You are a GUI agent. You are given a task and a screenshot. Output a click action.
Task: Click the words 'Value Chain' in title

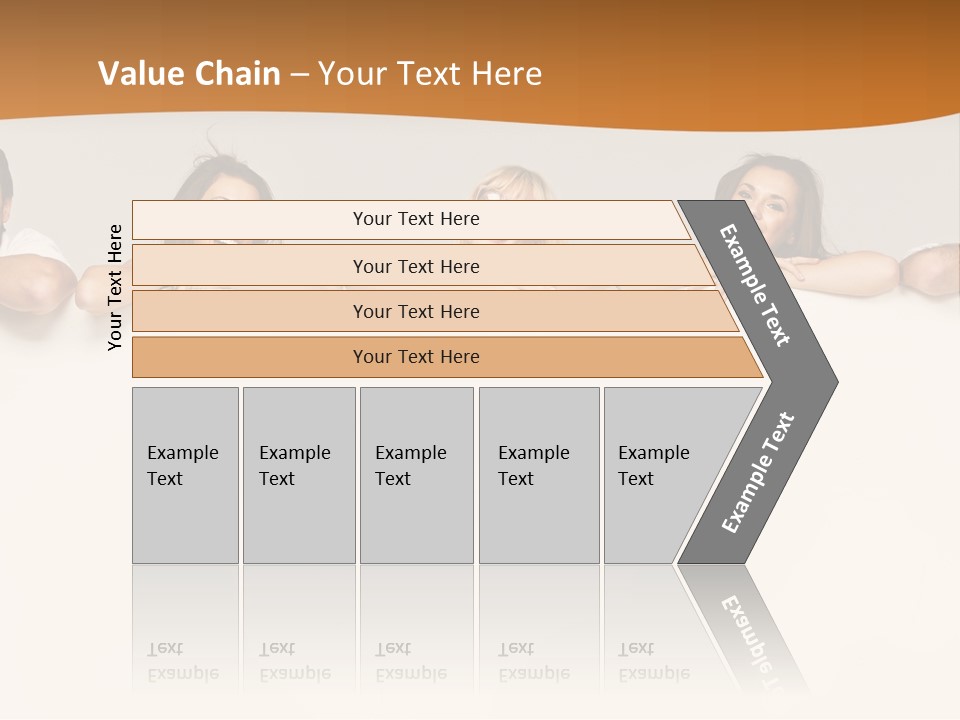tap(189, 73)
